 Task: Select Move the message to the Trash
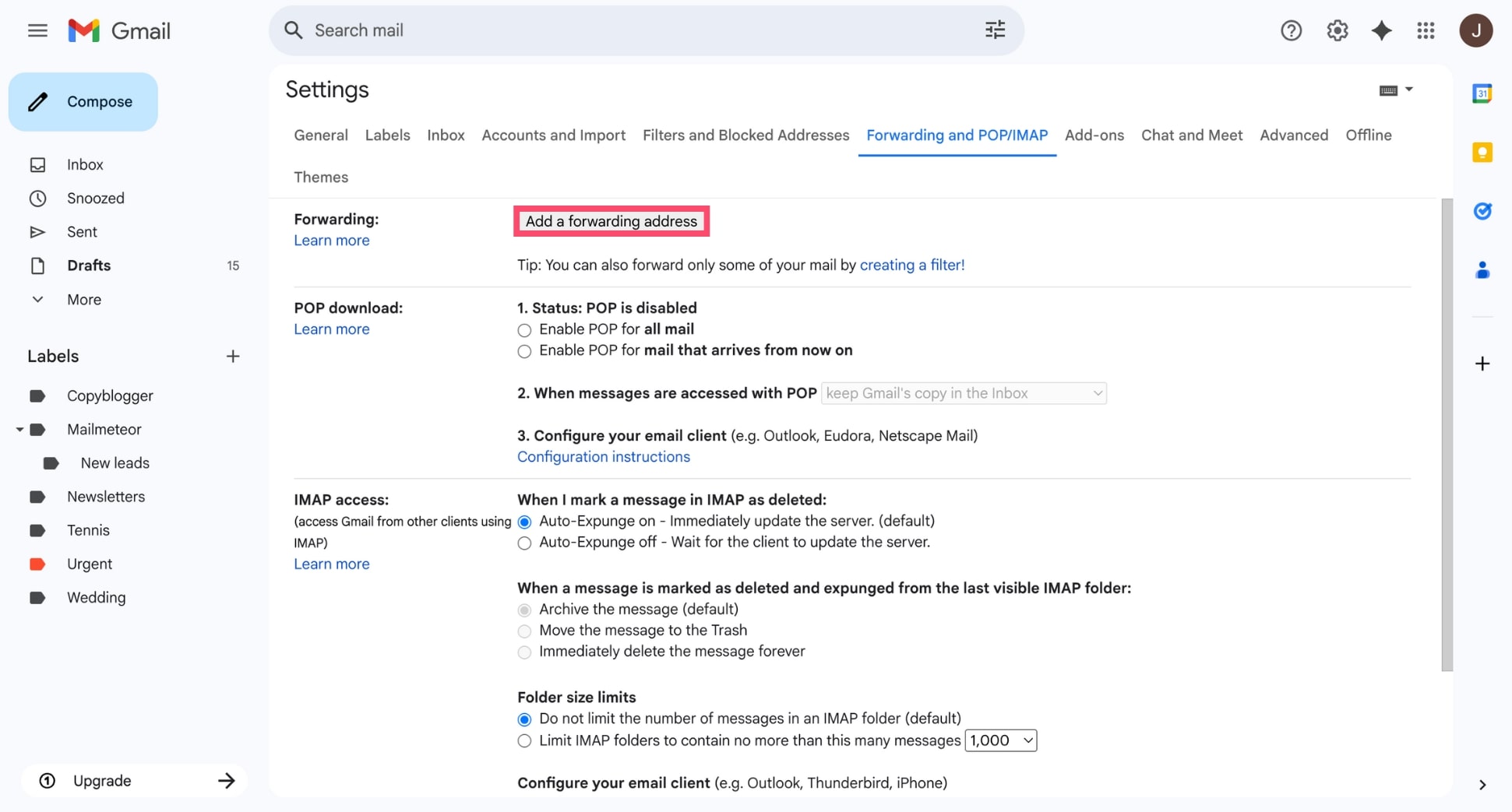[x=524, y=631]
